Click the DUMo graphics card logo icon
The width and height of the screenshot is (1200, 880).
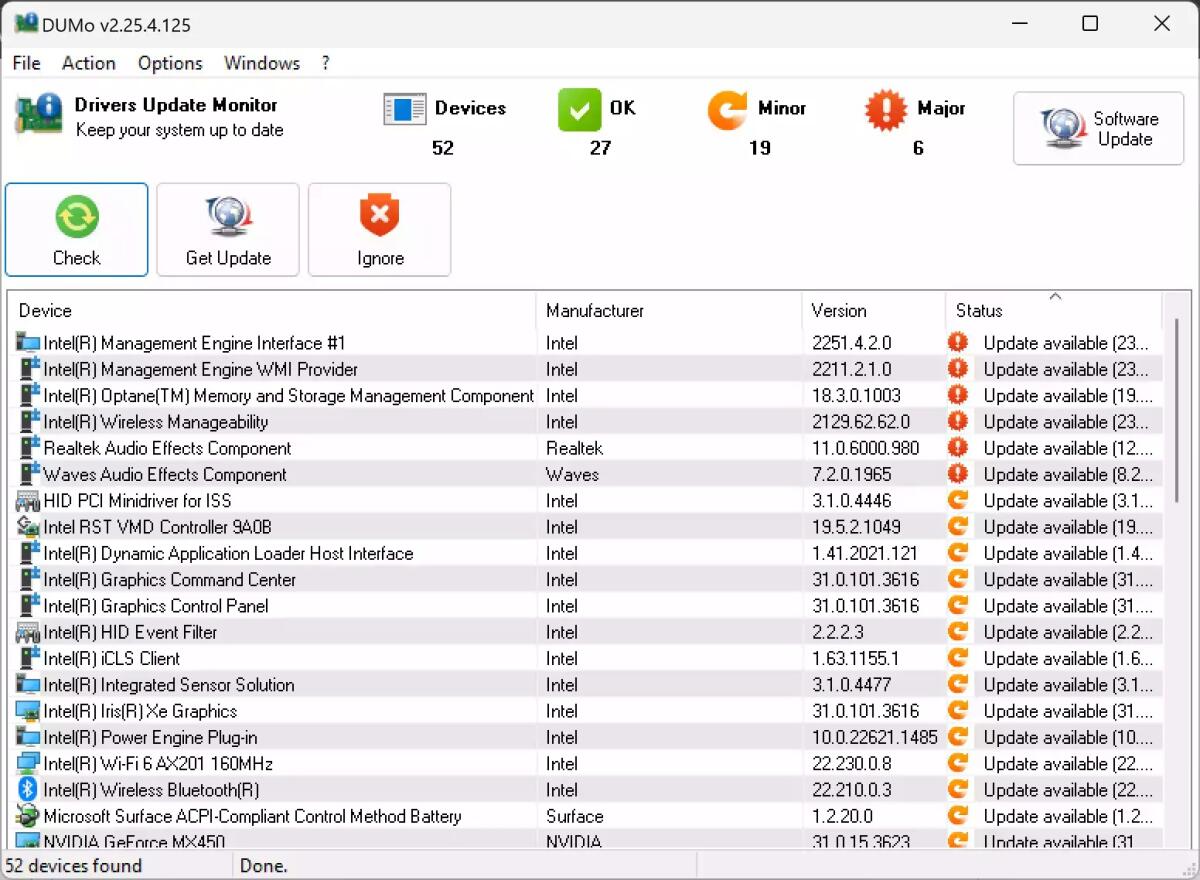(38, 114)
